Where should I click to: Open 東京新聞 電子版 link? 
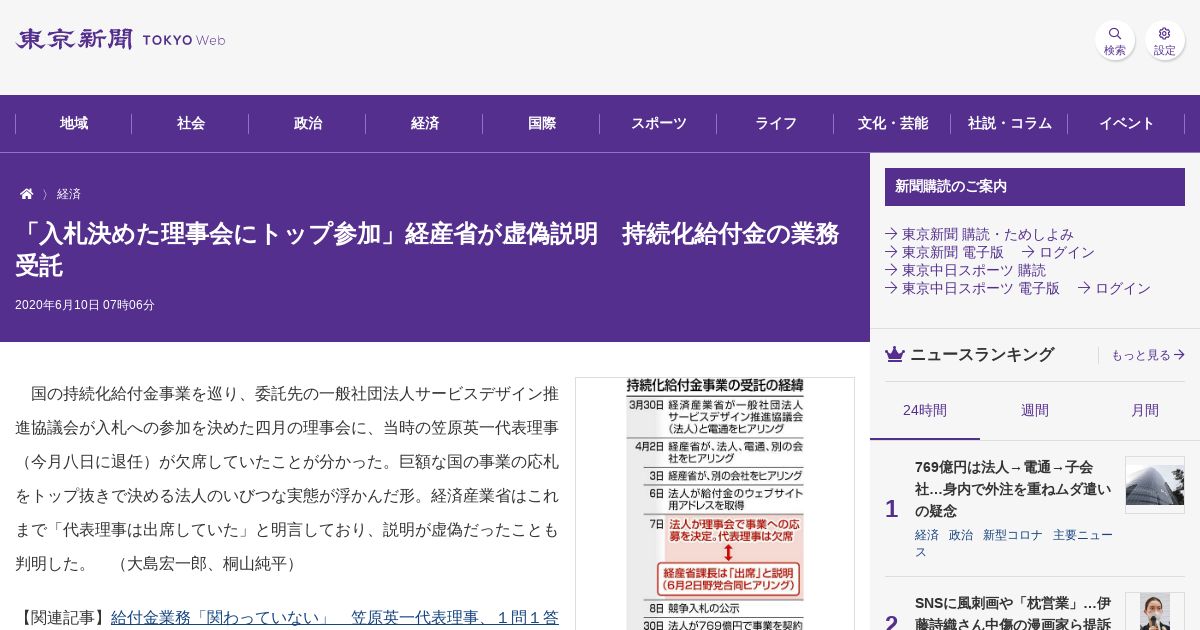pos(944,252)
